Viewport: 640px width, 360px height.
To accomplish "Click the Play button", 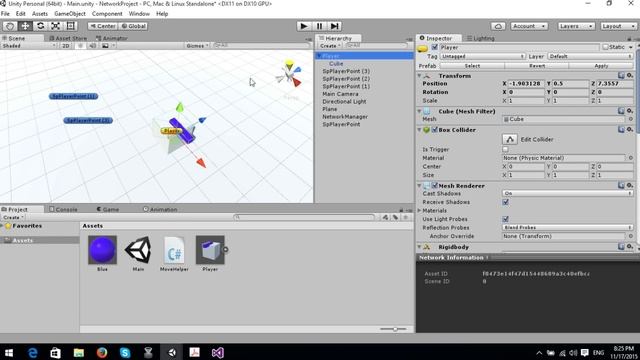I will pos(303,26).
